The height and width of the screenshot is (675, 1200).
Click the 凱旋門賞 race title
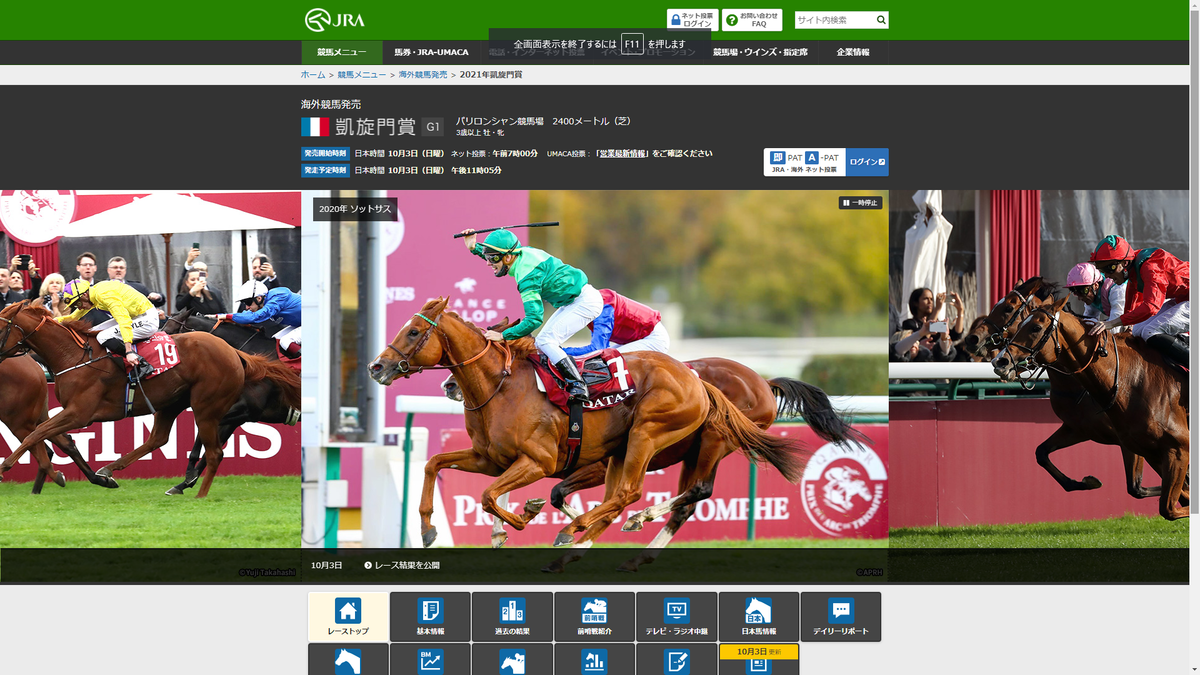point(375,127)
